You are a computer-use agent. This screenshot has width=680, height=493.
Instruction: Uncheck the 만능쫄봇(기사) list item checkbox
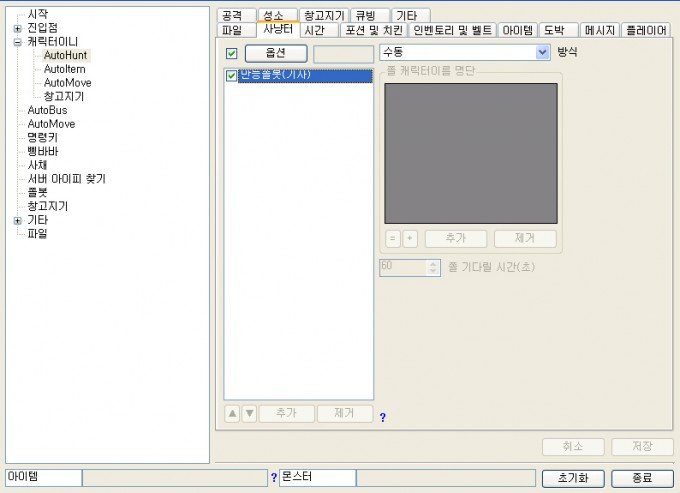click(x=232, y=76)
